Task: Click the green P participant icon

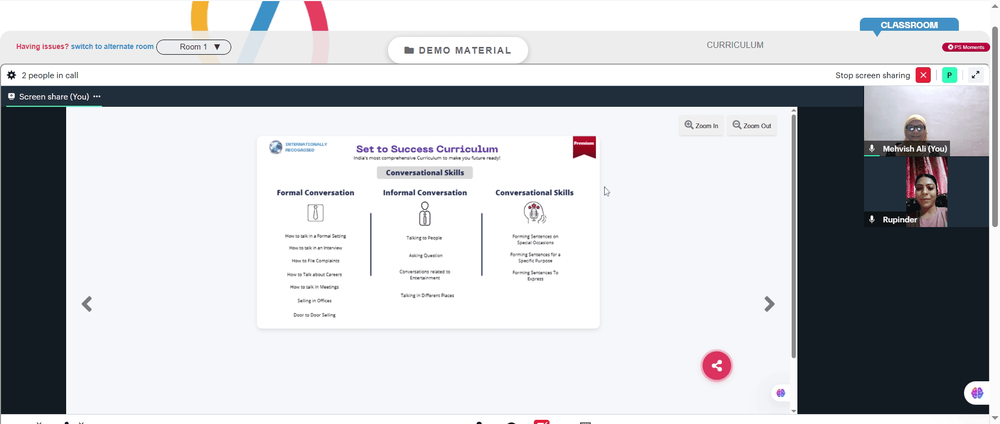Action: coord(950,75)
